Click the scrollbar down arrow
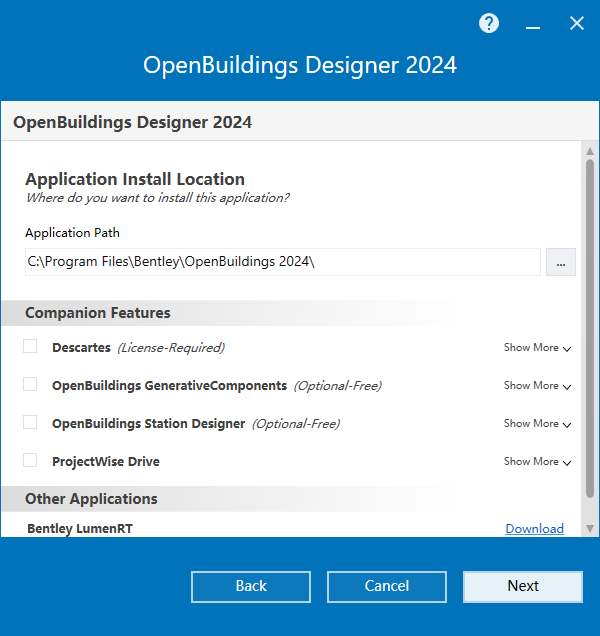 tap(590, 528)
